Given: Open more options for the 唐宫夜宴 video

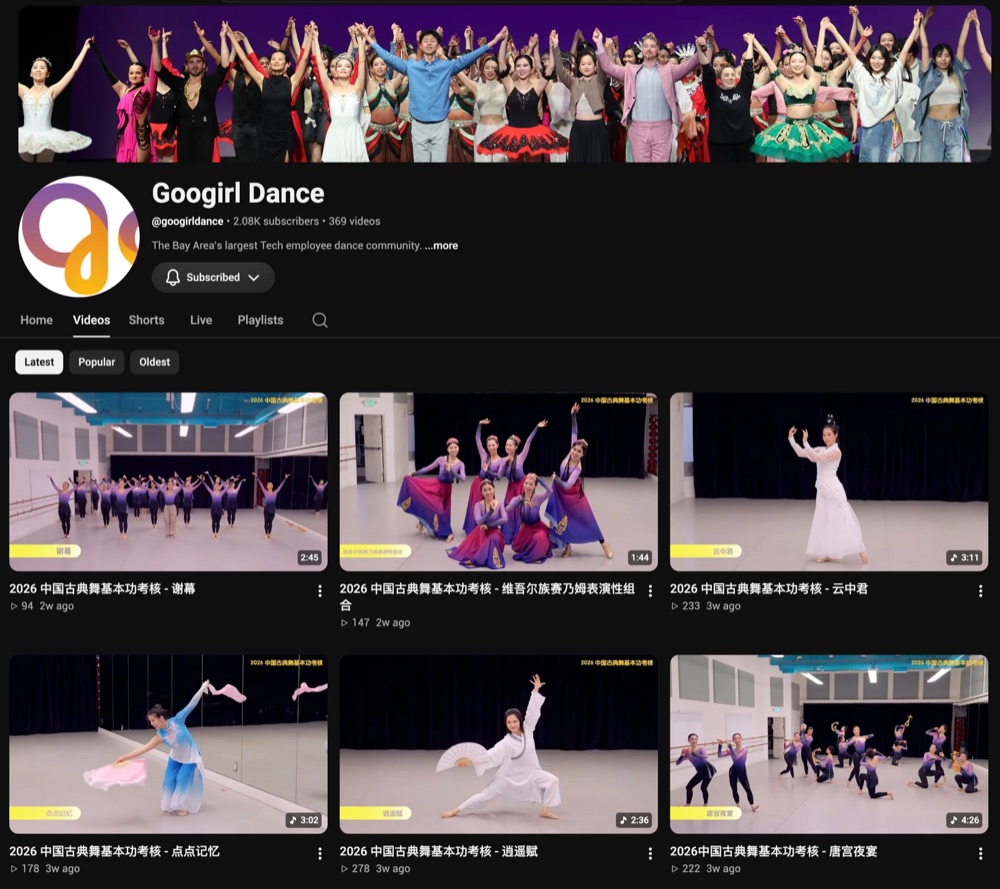Looking at the screenshot, I should (980, 853).
